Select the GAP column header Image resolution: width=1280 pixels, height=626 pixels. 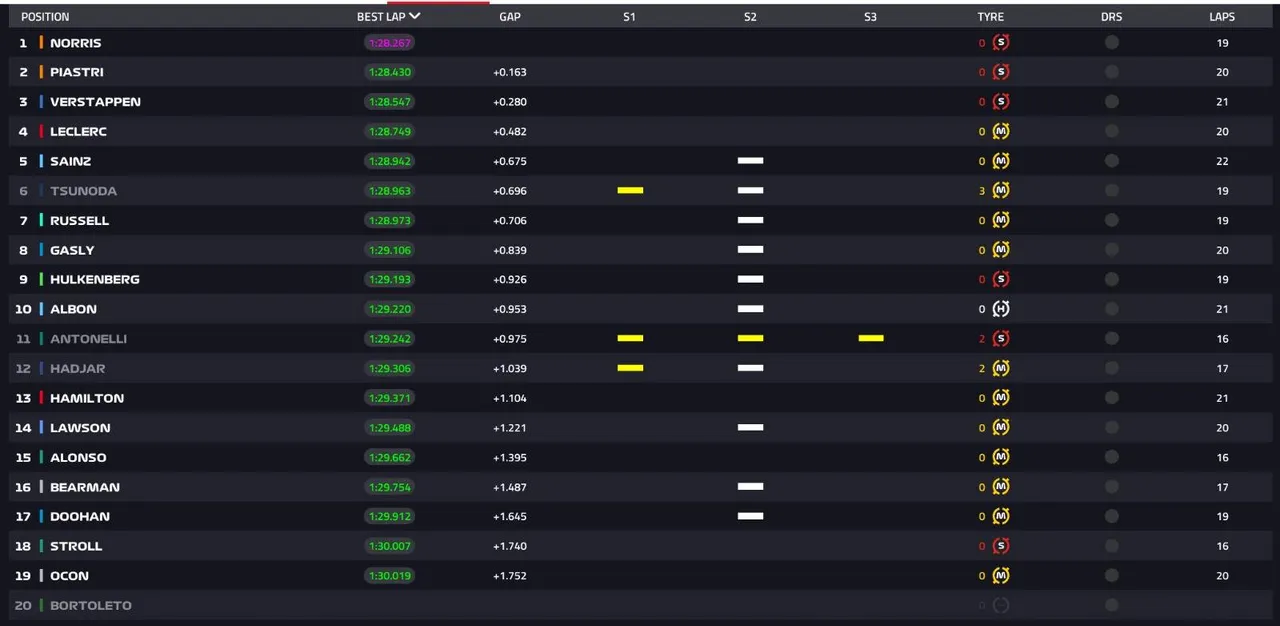click(x=510, y=17)
